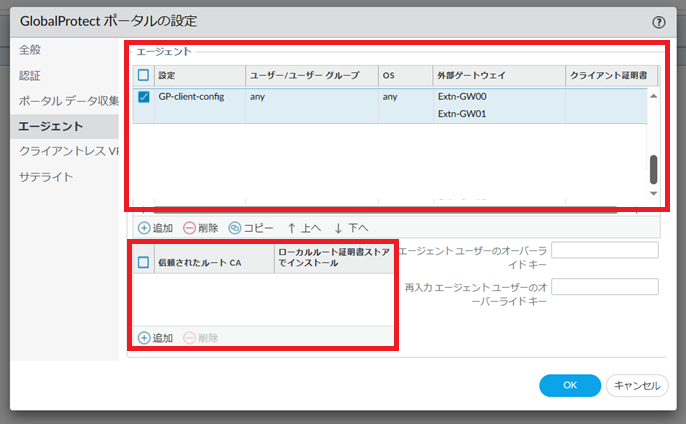
Task: Click the agent table scroll up arrow
Action: (653, 96)
